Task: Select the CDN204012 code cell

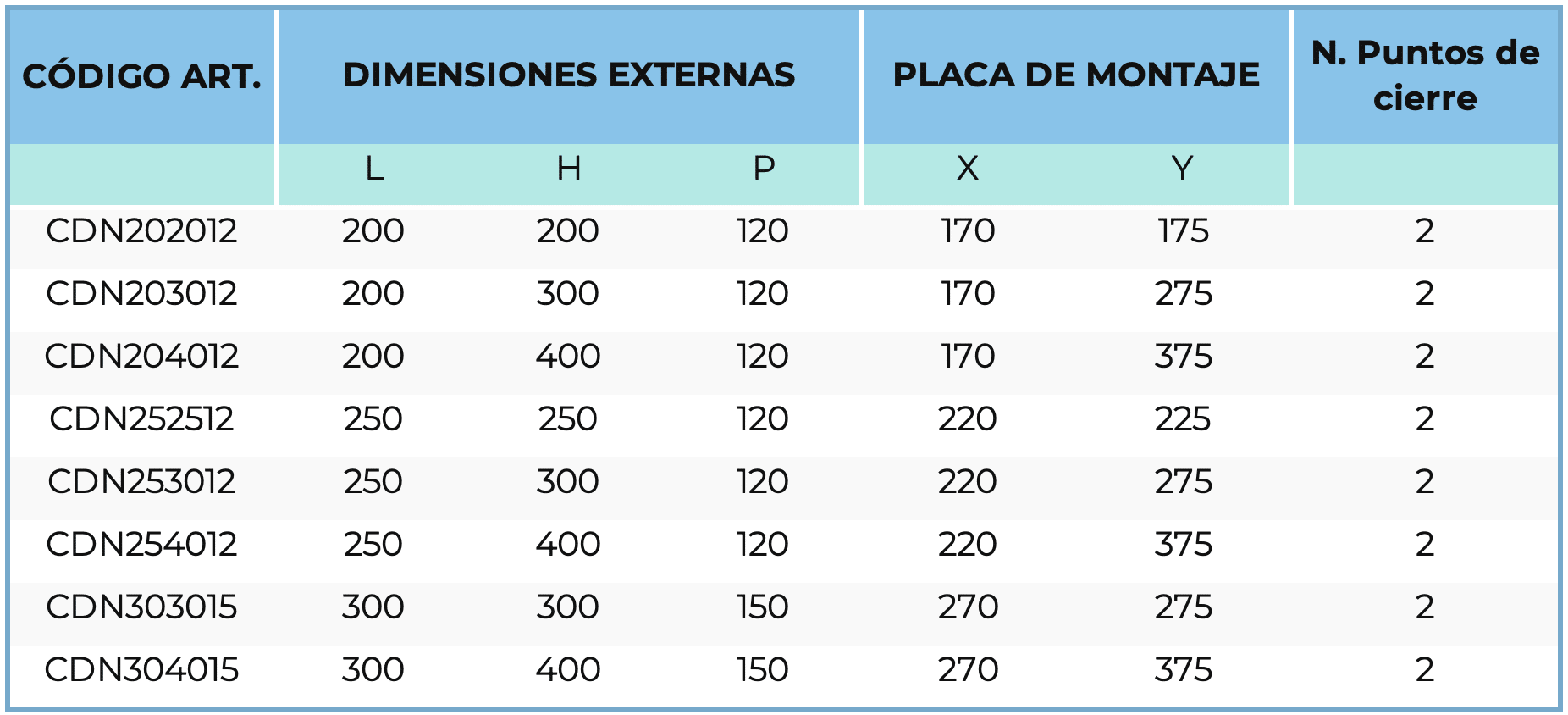Action: [x=141, y=357]
